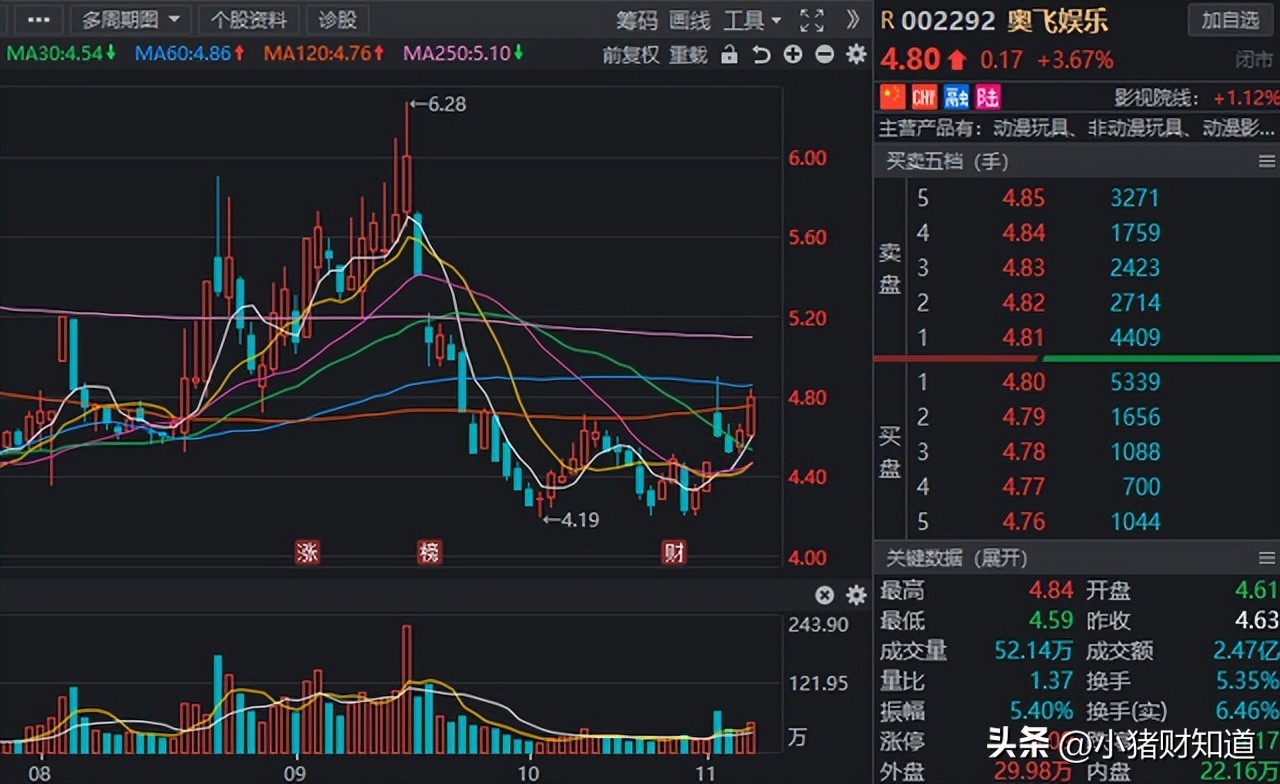Expand the toolbar double-chevron overflow
Image resolution: width=1280 pixels, height=784 pixels.
[852, 20]
